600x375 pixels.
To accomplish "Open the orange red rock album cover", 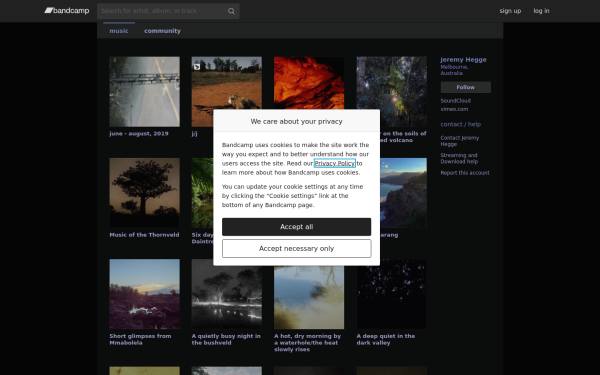I will pos(309,83).
